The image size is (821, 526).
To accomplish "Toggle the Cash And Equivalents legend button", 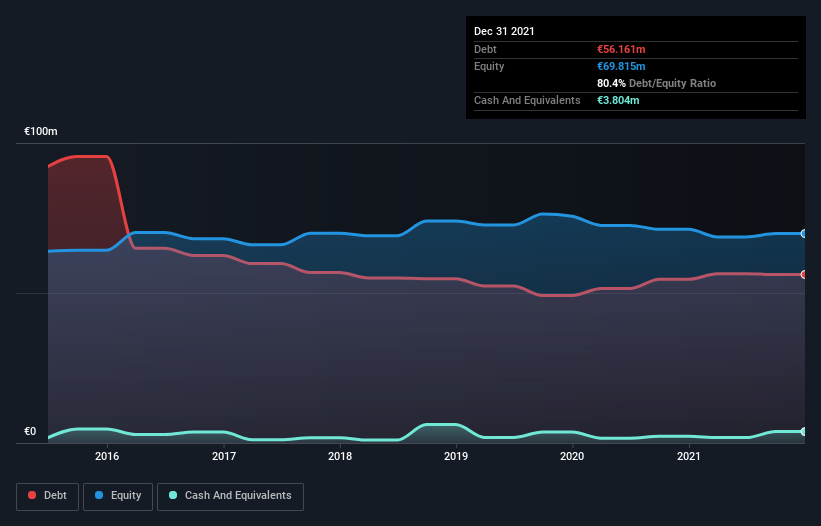I will 230,496.
